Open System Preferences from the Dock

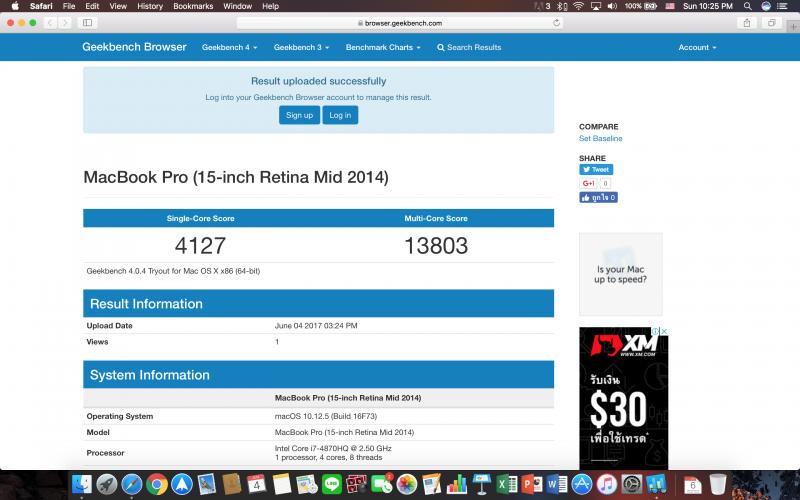[x=632, y=484]
